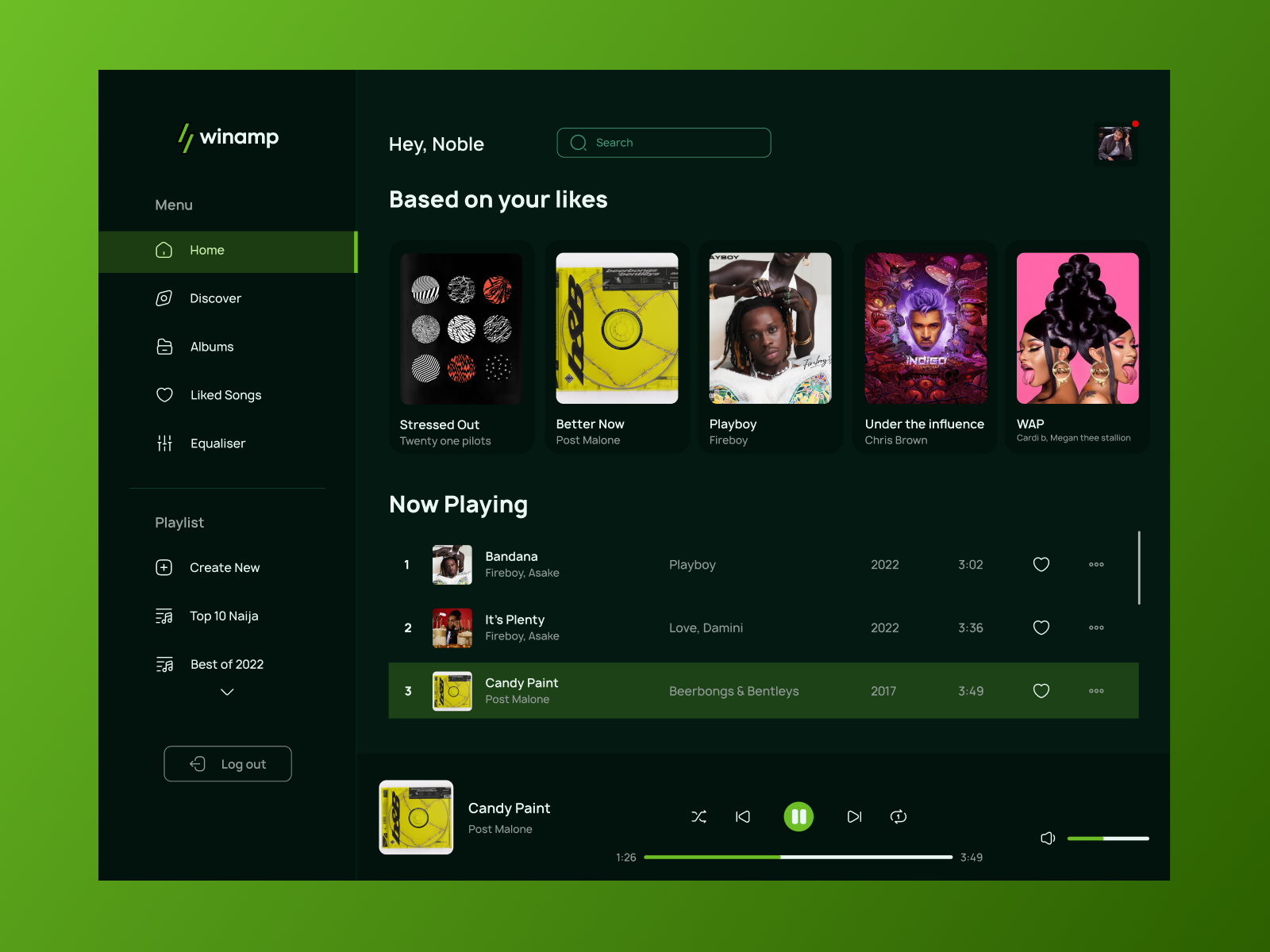
Task: Toggle the heart on It's Plenty
Action: pyautogui.click(x=1041, y=628)
